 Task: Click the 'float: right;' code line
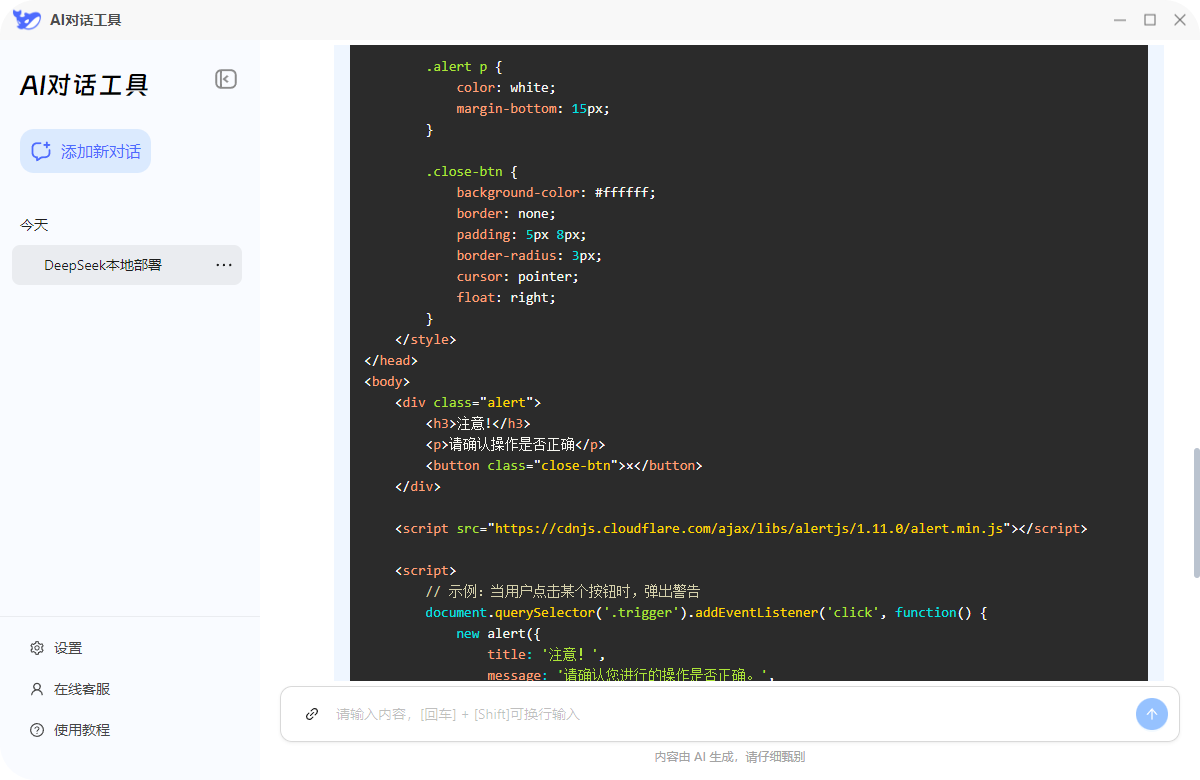(x=506, y=297)
